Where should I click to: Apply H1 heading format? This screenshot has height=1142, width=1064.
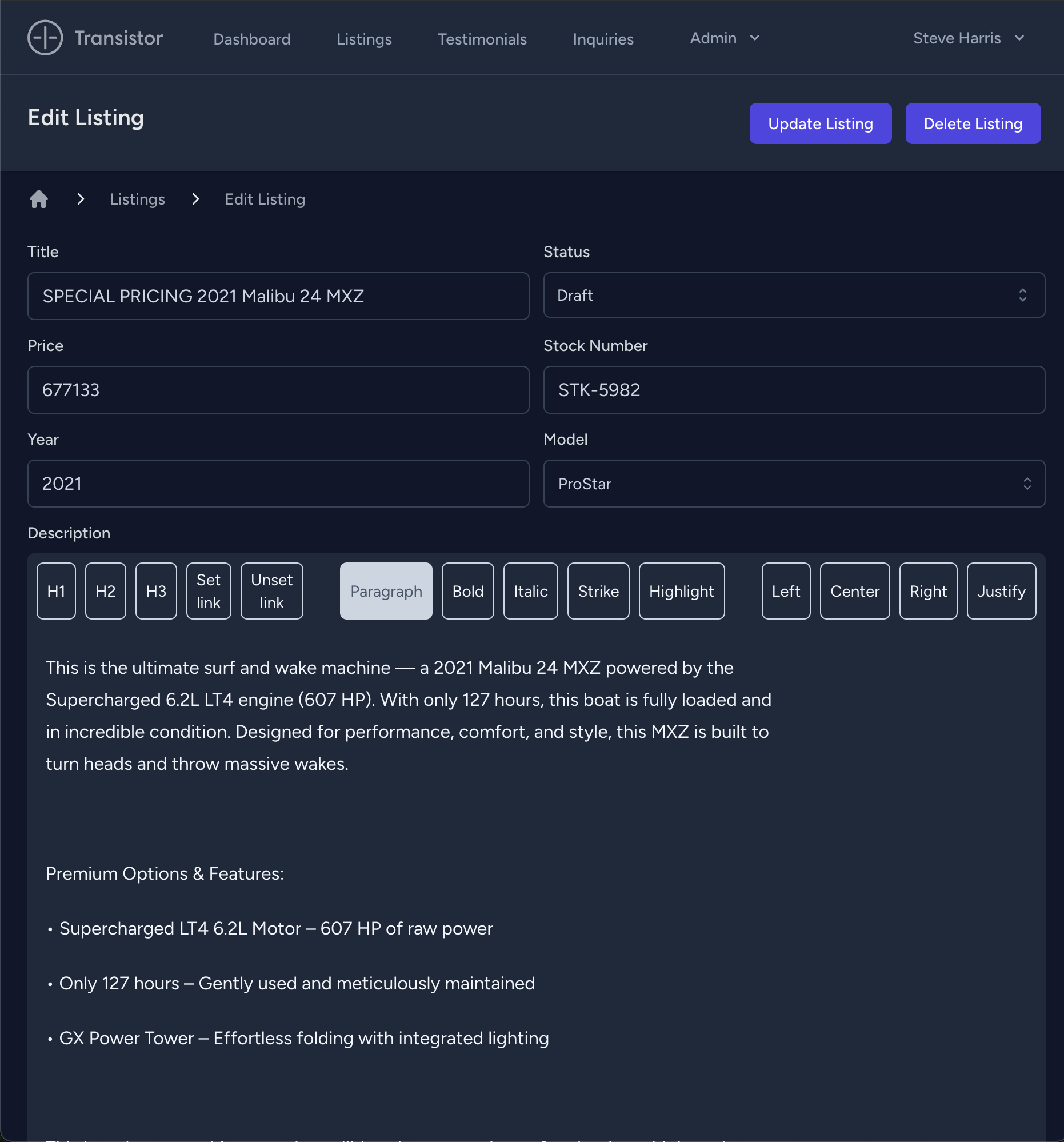pos(56,591)
